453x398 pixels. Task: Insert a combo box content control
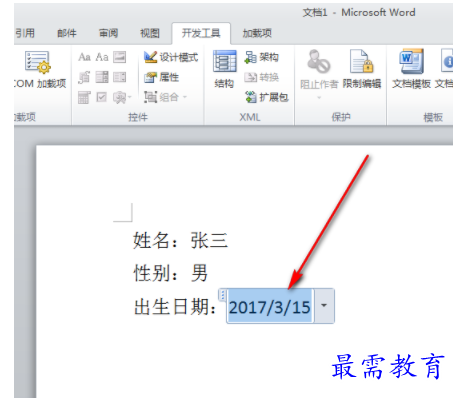pyautogui.click(x=102, y=77)
